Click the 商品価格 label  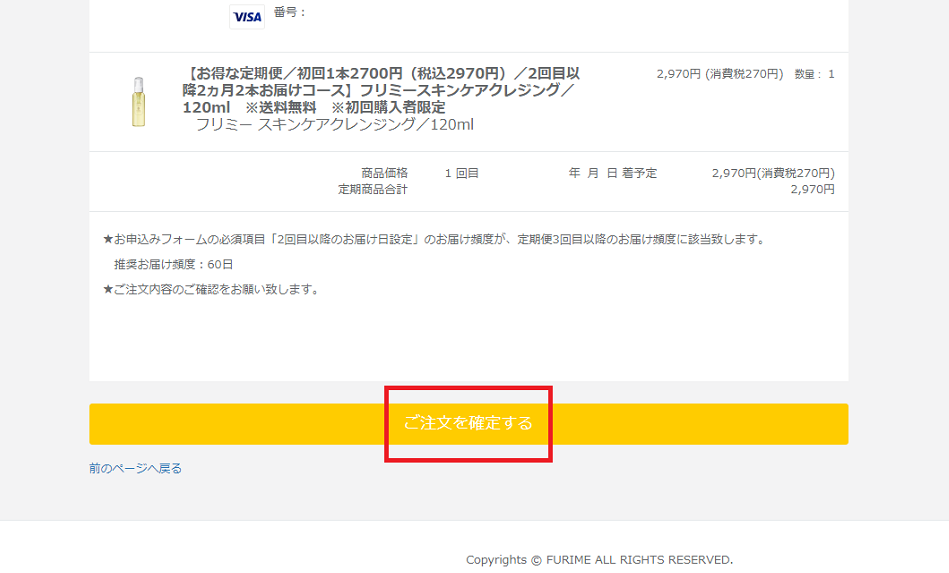384,173
